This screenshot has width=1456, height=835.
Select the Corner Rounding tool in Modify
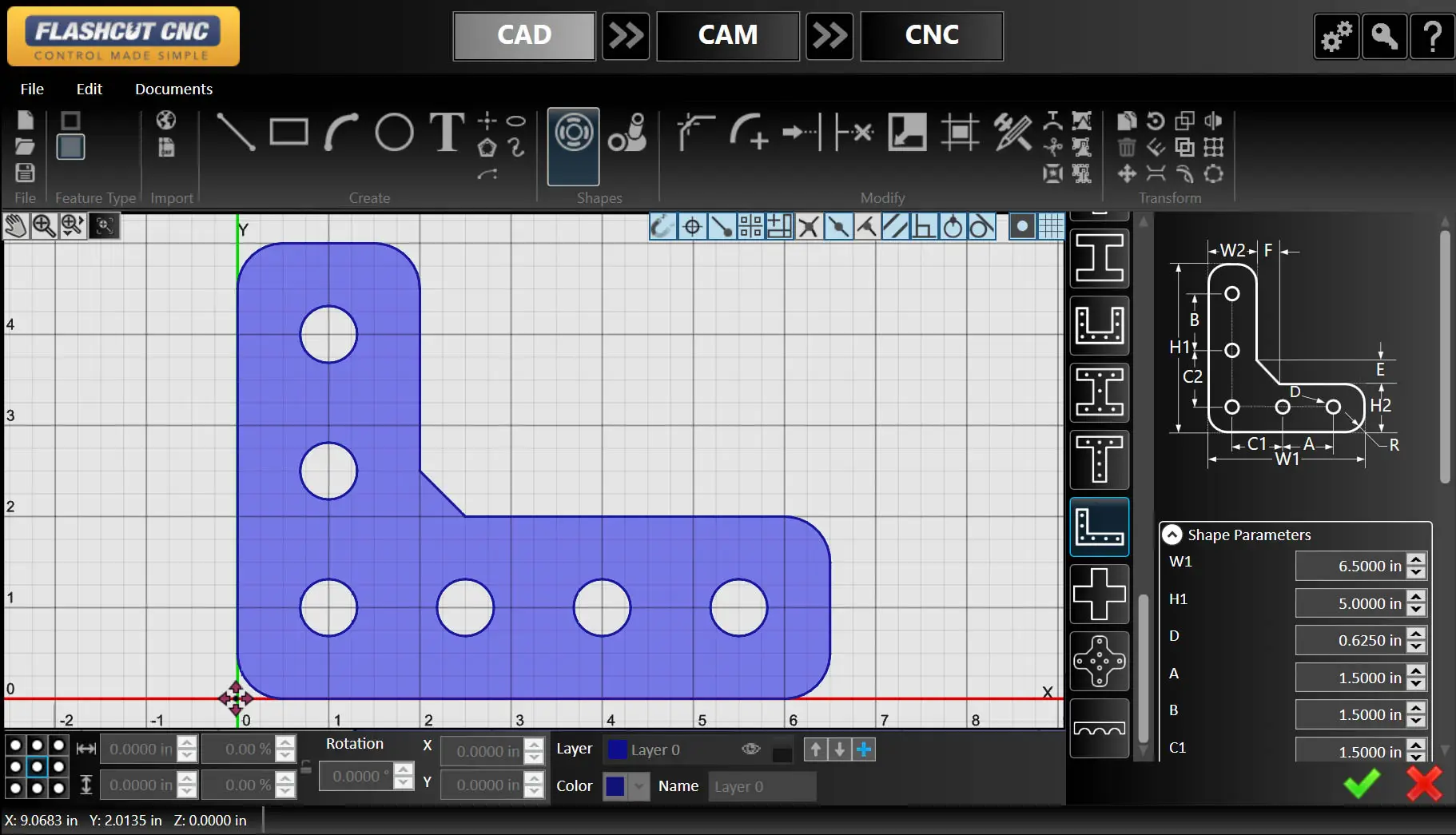(x=748, y=132)
